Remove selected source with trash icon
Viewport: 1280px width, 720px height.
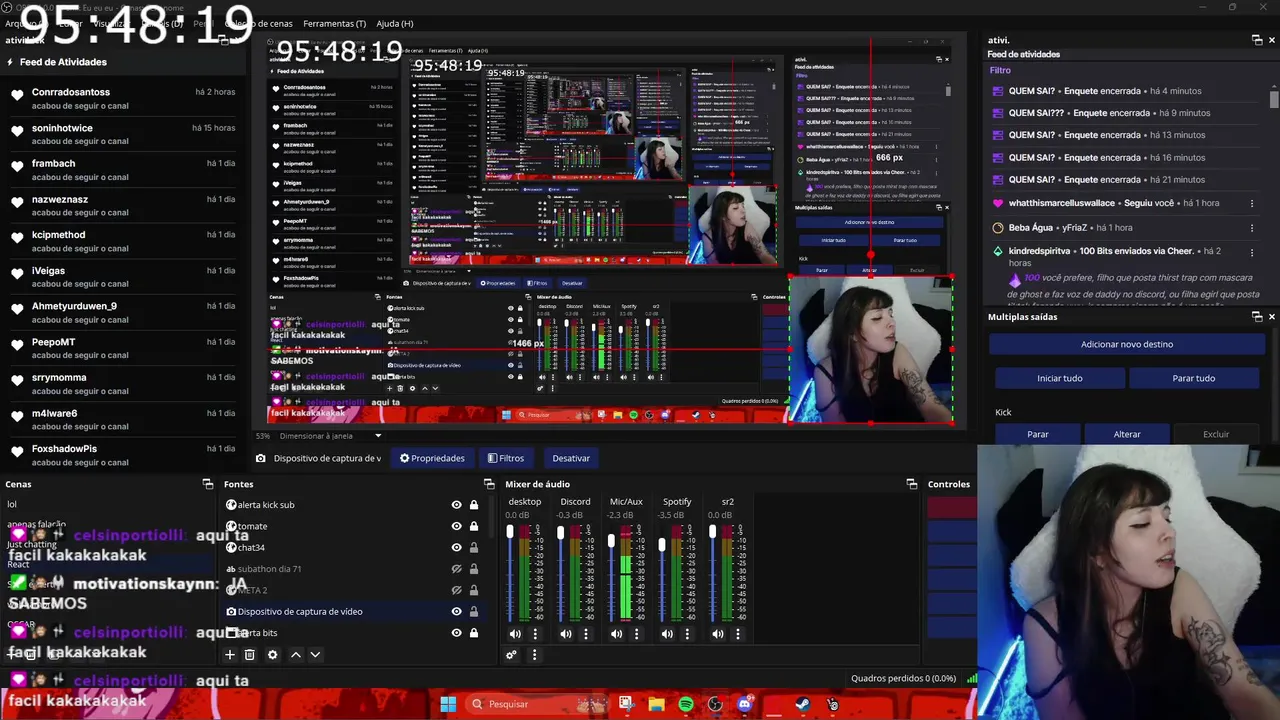click(x=250, y=655)
